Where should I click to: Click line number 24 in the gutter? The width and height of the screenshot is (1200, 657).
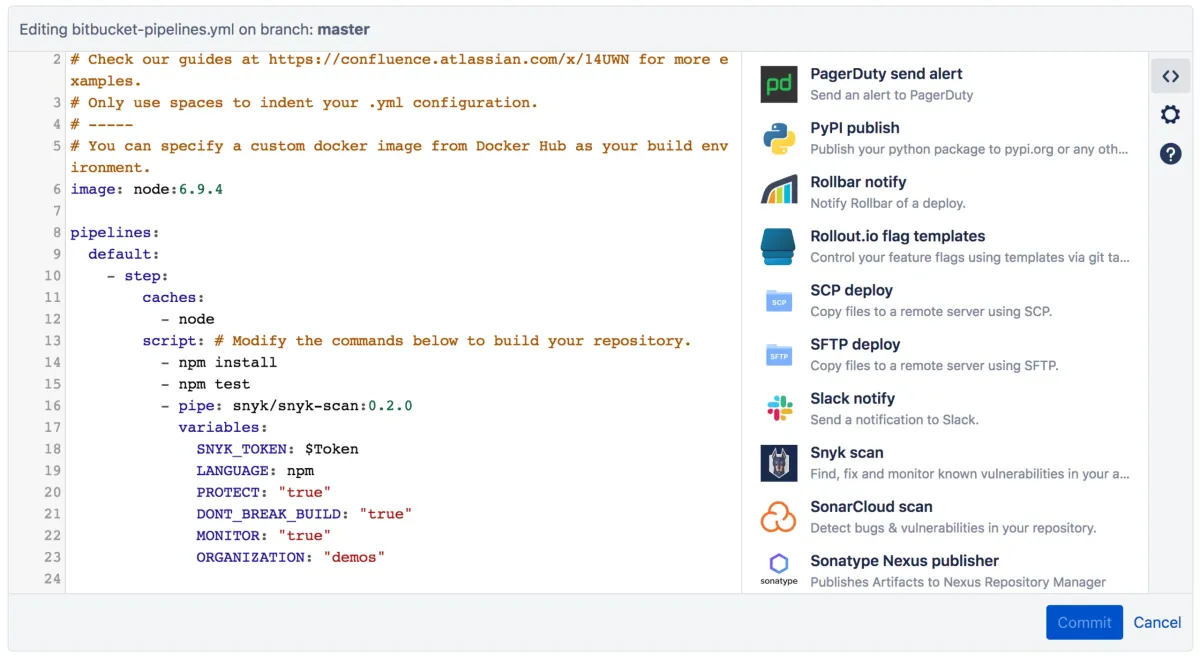[52, 579]
